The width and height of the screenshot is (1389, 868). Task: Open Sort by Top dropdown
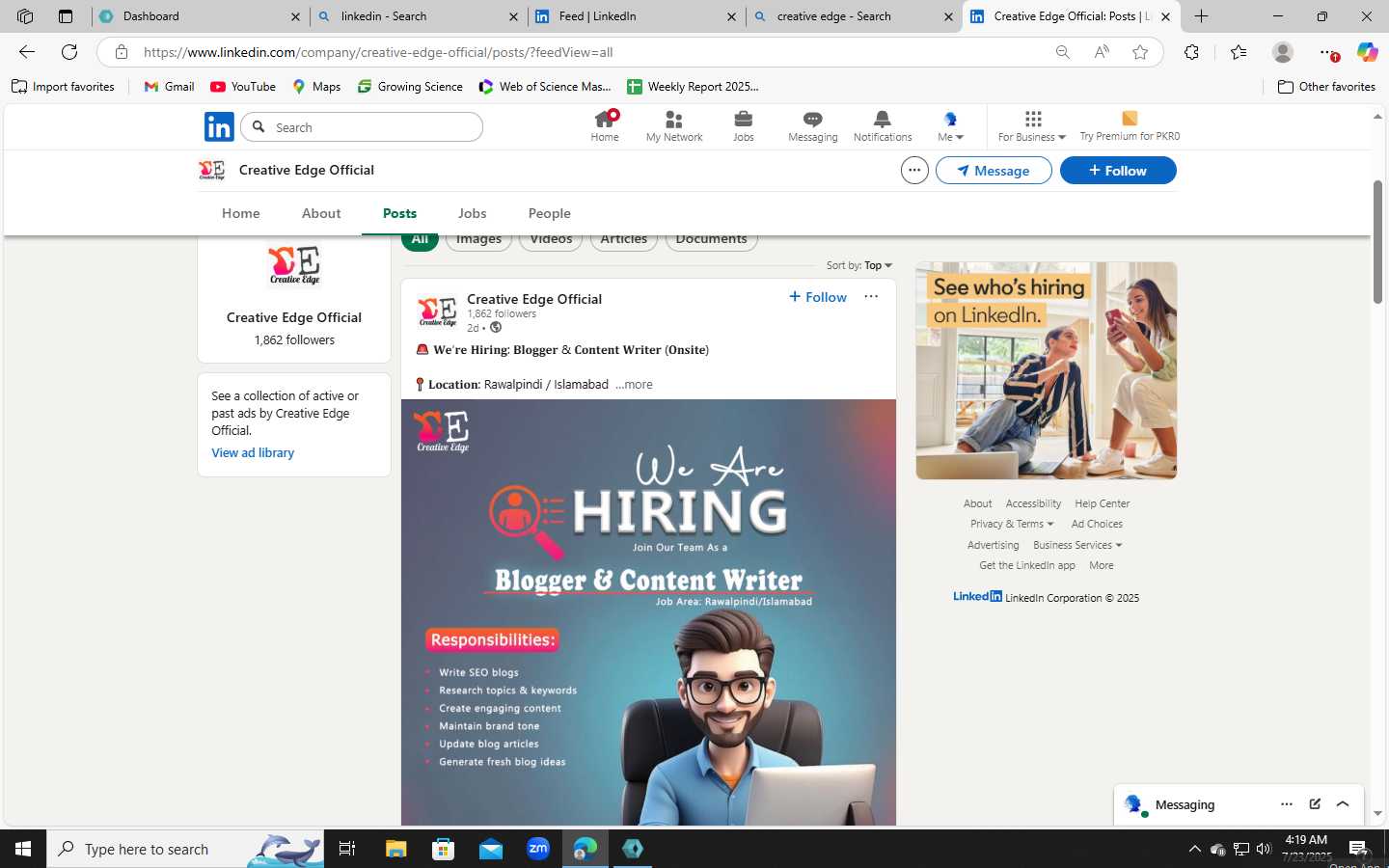858,265
